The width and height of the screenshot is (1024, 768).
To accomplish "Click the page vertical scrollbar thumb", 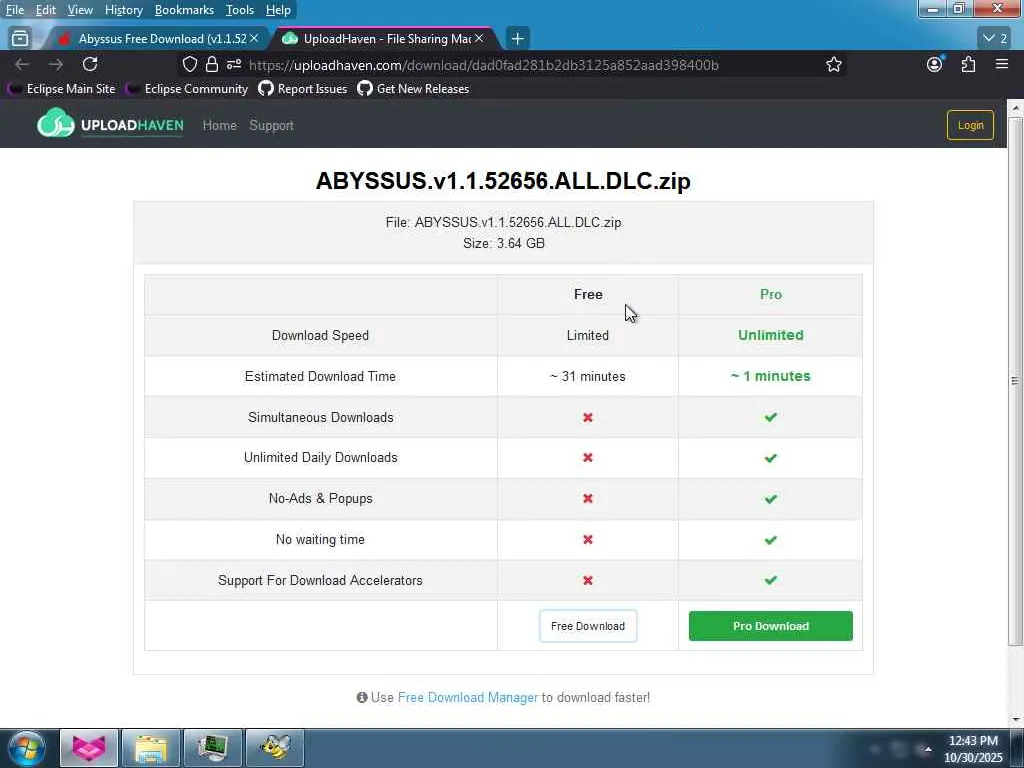I will [x=1015, y=380].
